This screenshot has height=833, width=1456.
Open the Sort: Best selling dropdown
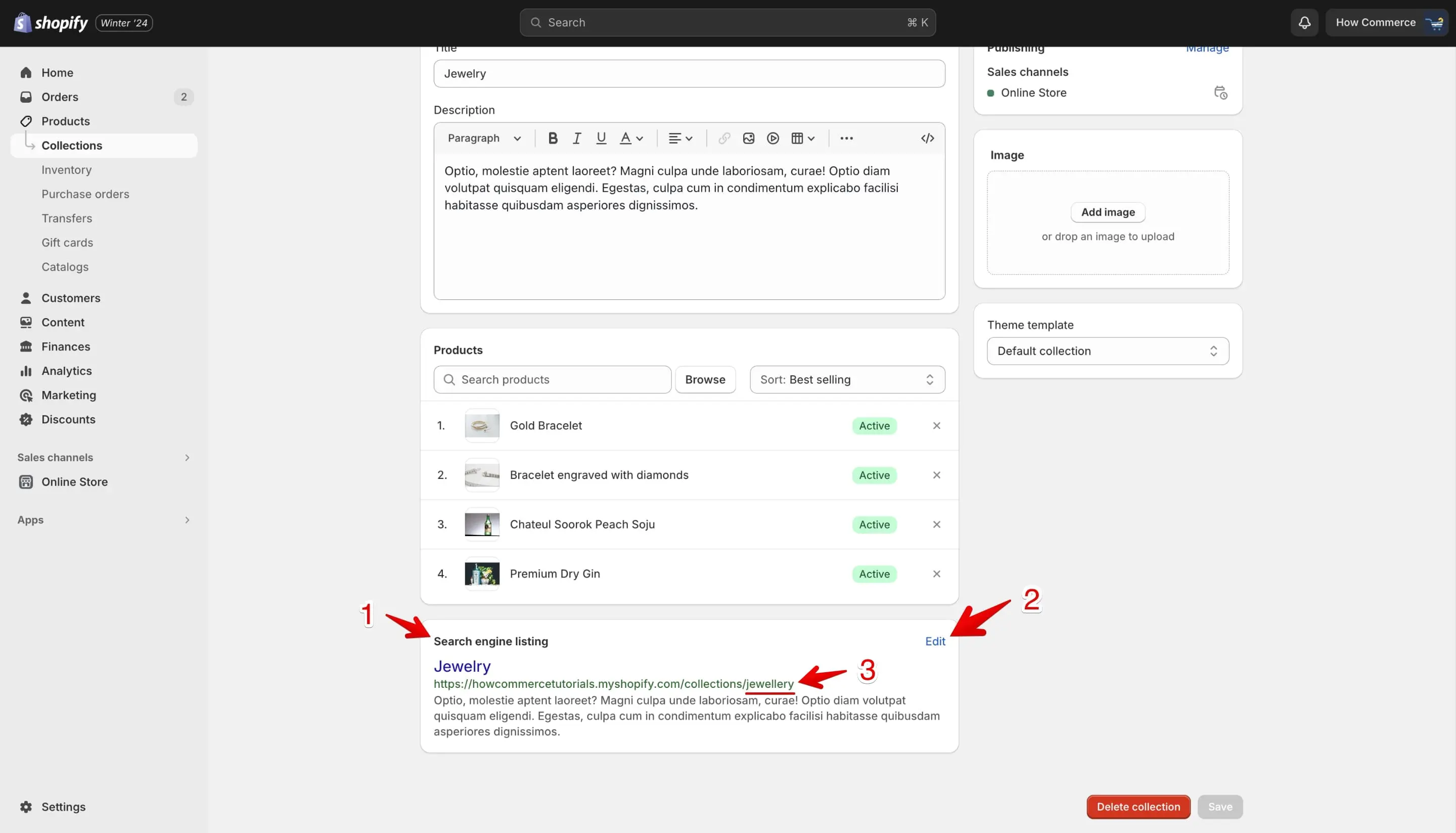pos(847,379)
